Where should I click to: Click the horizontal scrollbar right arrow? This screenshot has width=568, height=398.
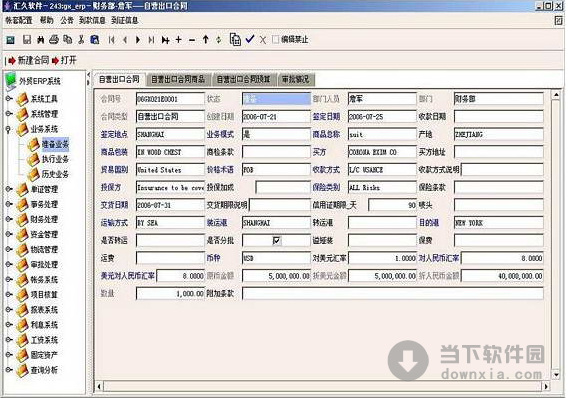click(546, 386)
